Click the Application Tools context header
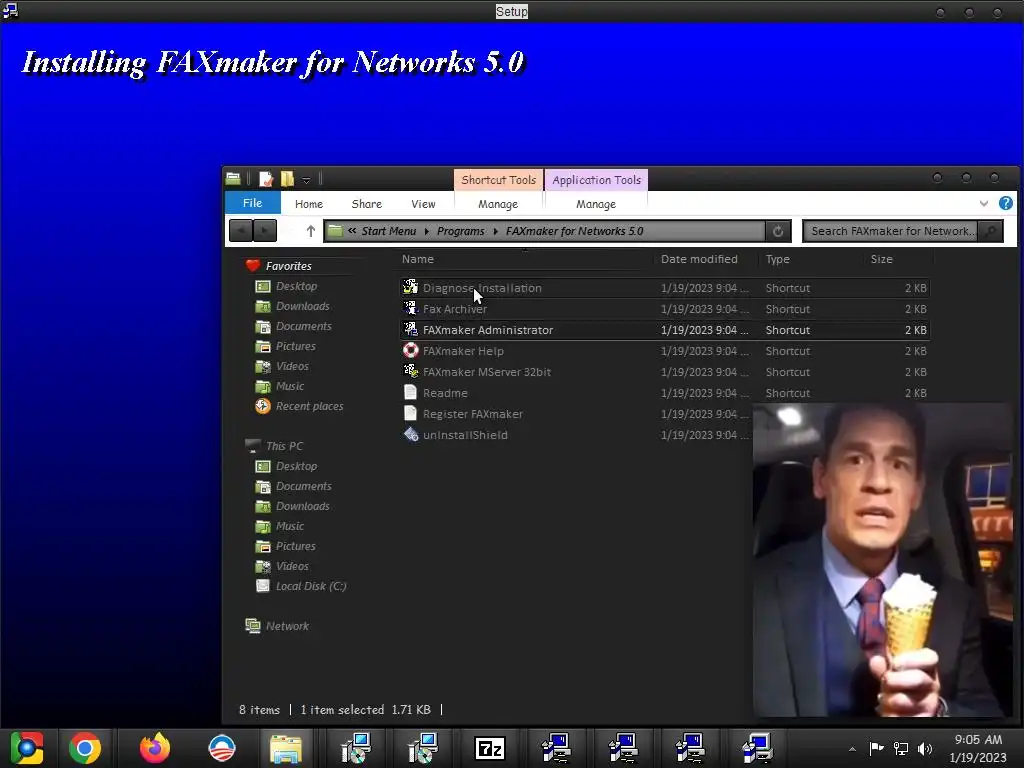Screen dimensions: 1024x768 pos(596,180)
